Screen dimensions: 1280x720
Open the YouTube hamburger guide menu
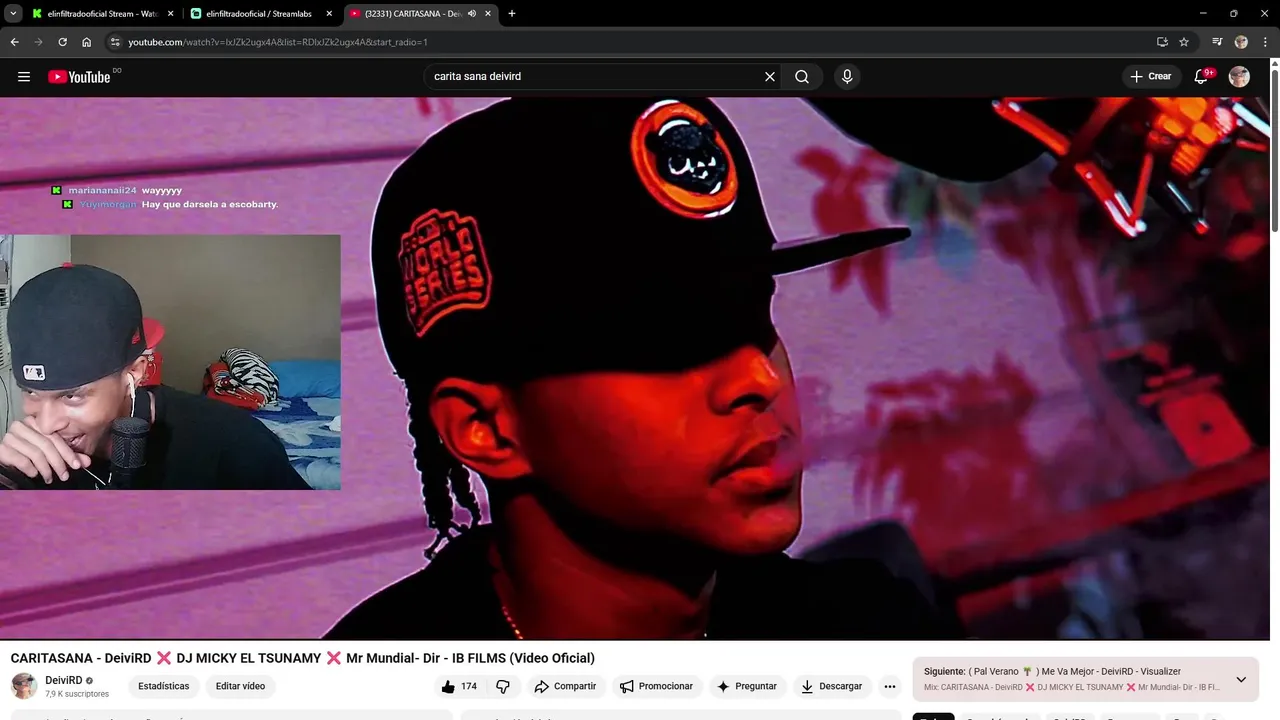tap(24, 77)
